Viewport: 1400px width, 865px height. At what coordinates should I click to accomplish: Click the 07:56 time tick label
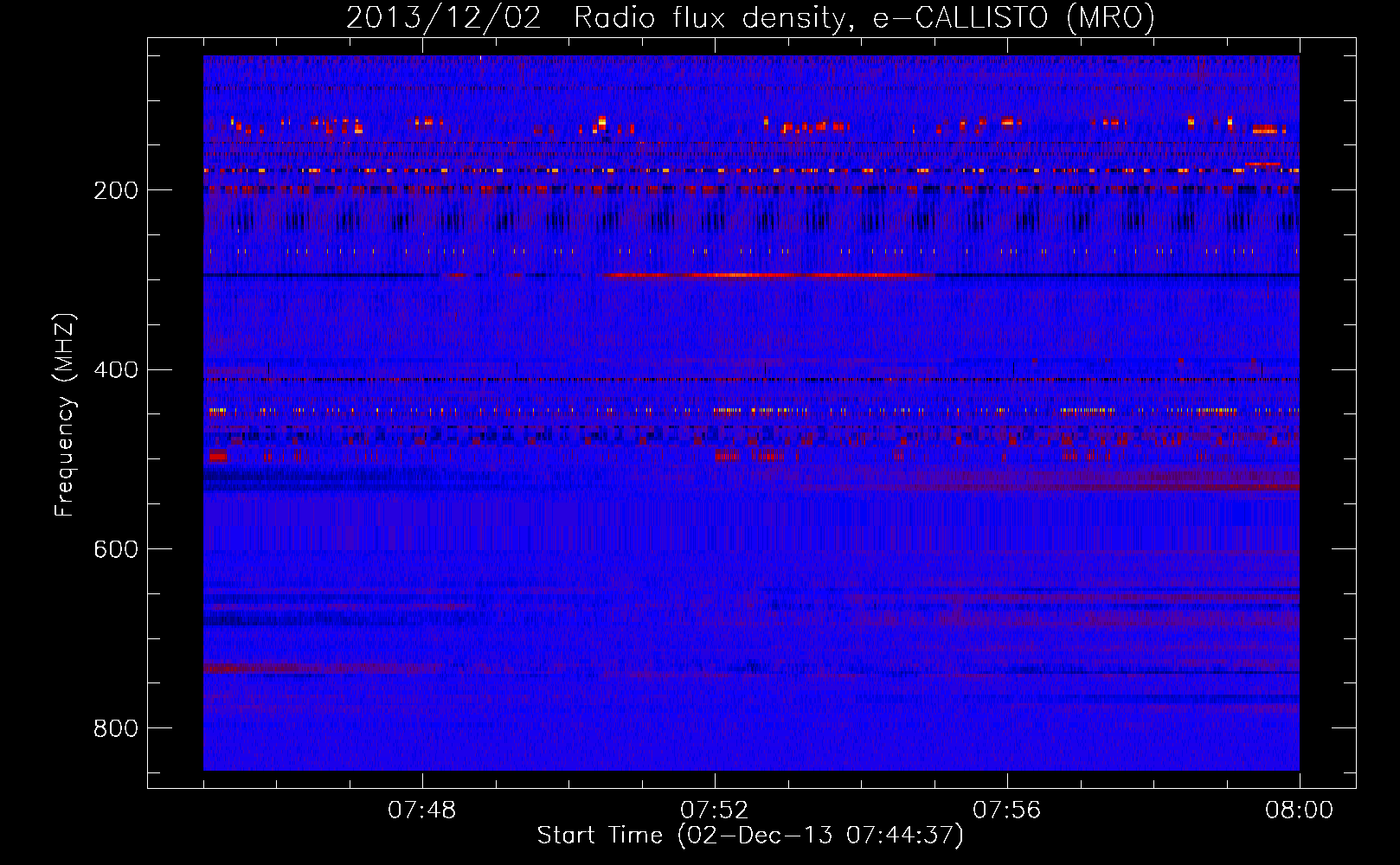[x=1007, y=811]
